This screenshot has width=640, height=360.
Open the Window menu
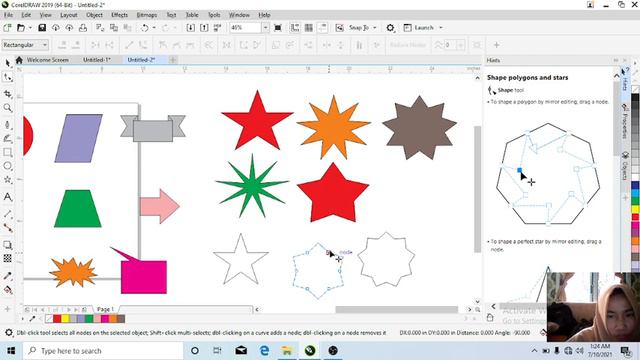[x=239, y=15]
